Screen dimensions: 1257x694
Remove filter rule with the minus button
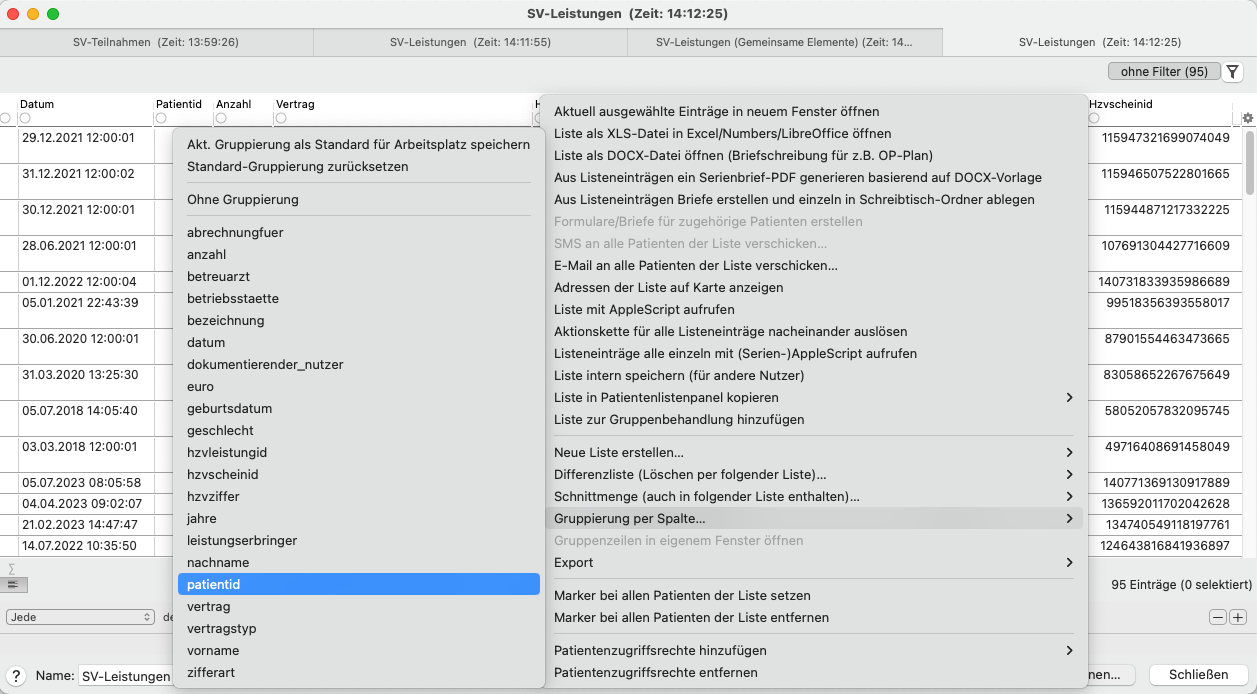point(1218,618)
